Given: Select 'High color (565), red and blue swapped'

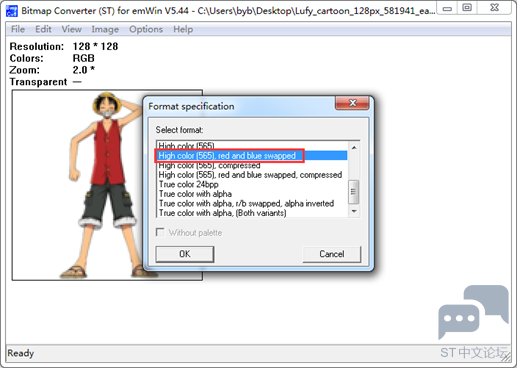Looking at the screenshot, I should coord(251,156).
